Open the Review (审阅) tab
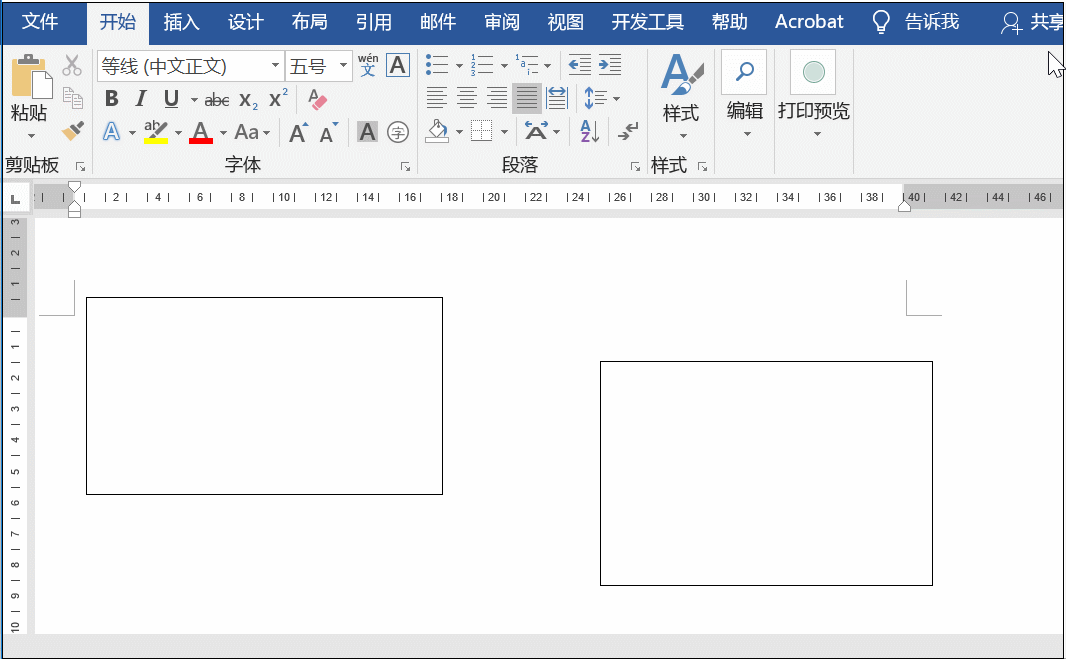The width and height of the screenshot is (1066, 659). (x=502, y=22)
